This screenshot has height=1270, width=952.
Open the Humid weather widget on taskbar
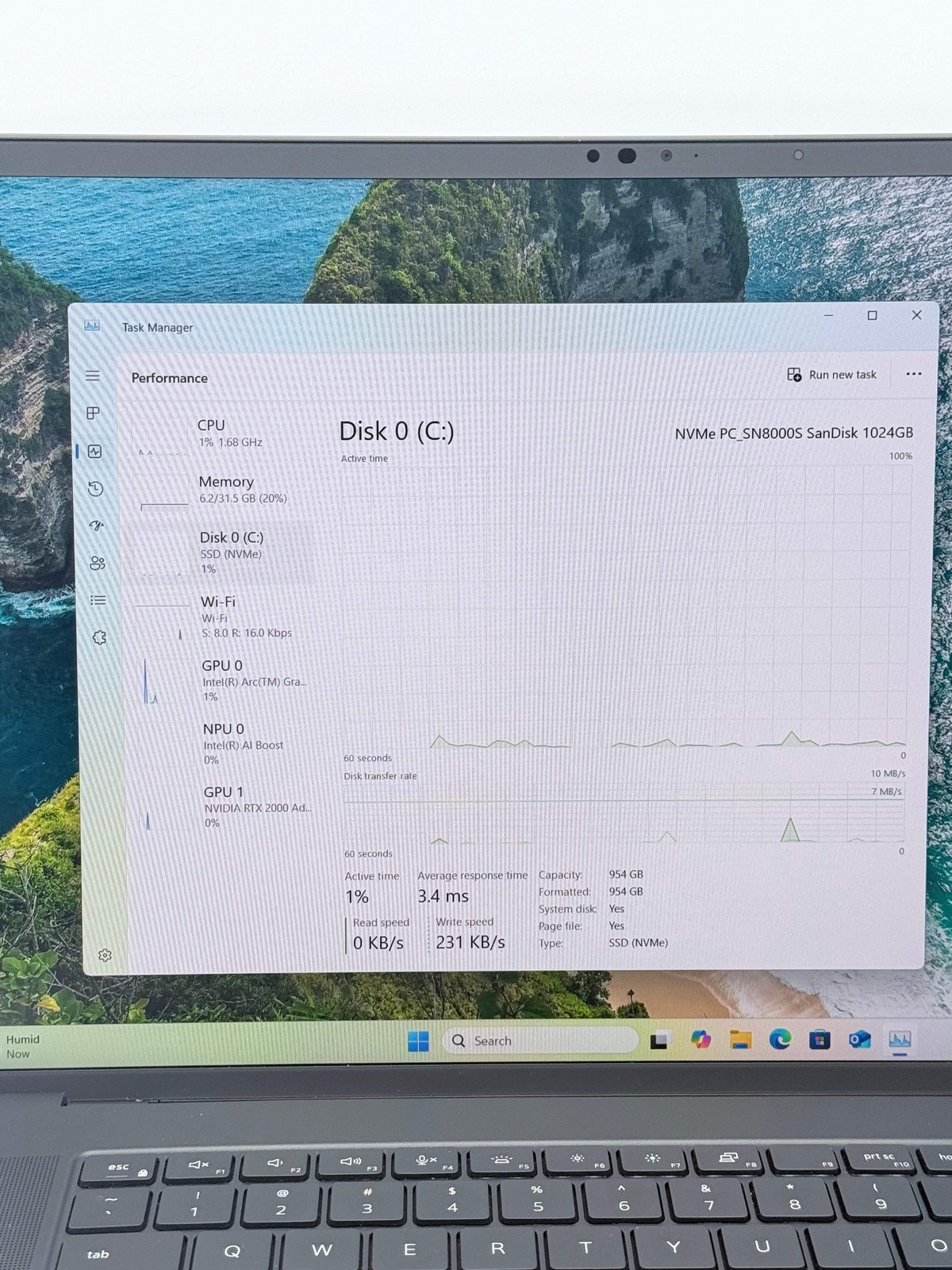pyautogui.click(x=23, y=1046)
